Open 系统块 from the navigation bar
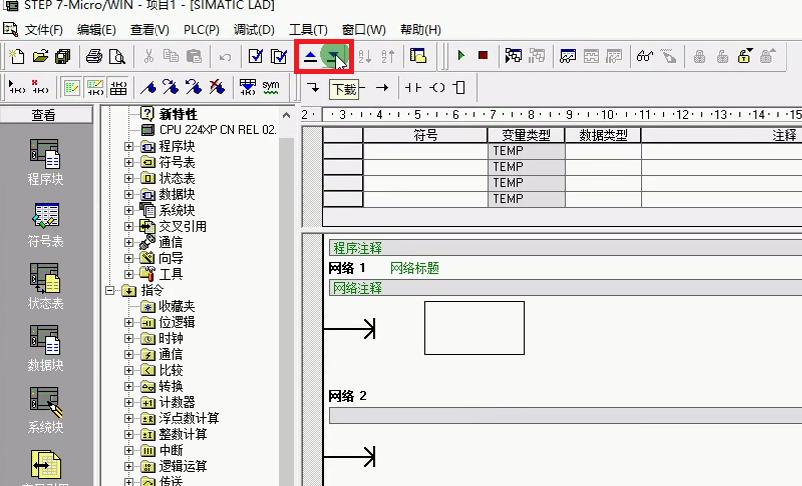The height and width of the screenshot is (486, 802). [x=45, y=410]
